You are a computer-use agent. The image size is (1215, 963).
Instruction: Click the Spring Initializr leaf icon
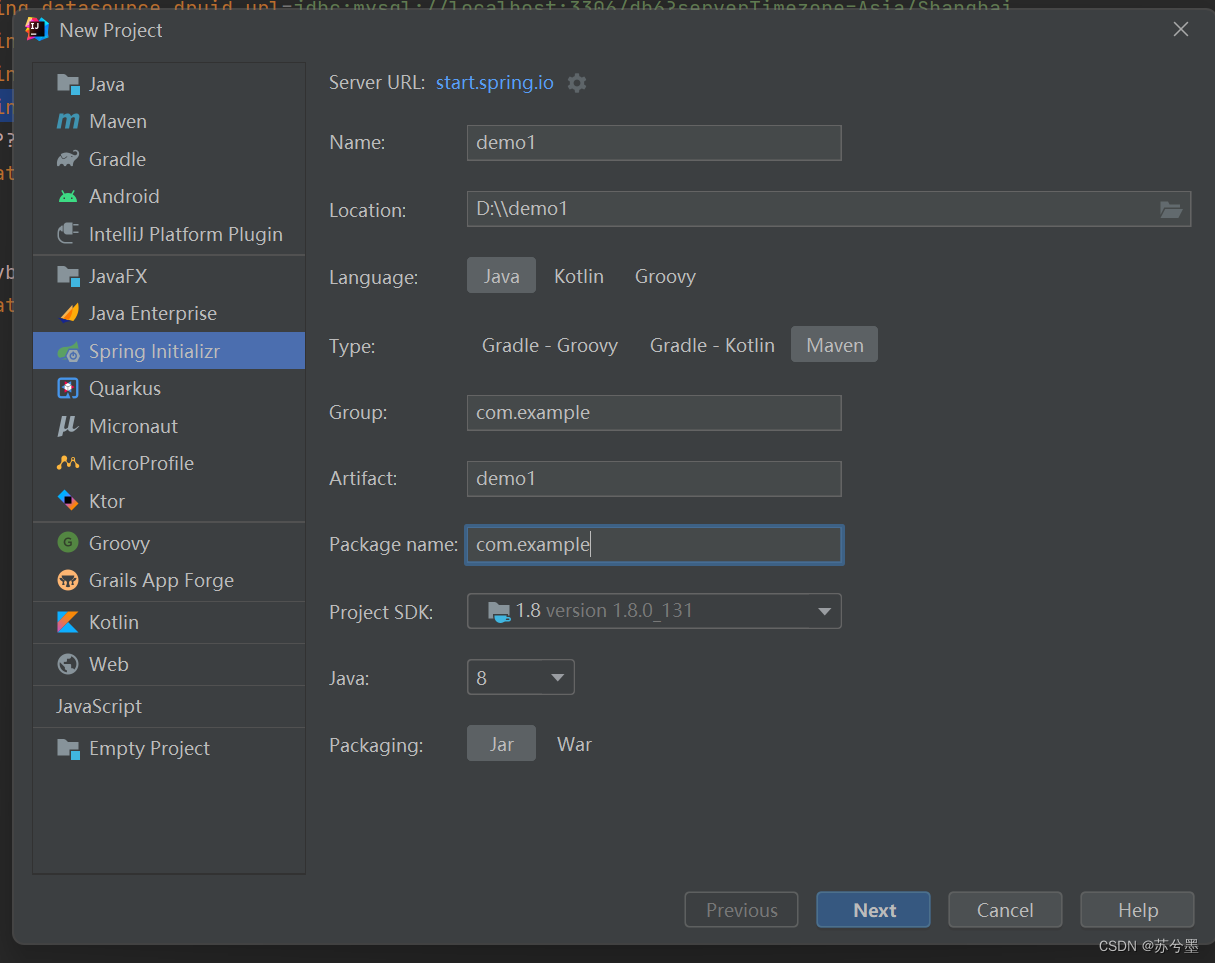(68, 351)
